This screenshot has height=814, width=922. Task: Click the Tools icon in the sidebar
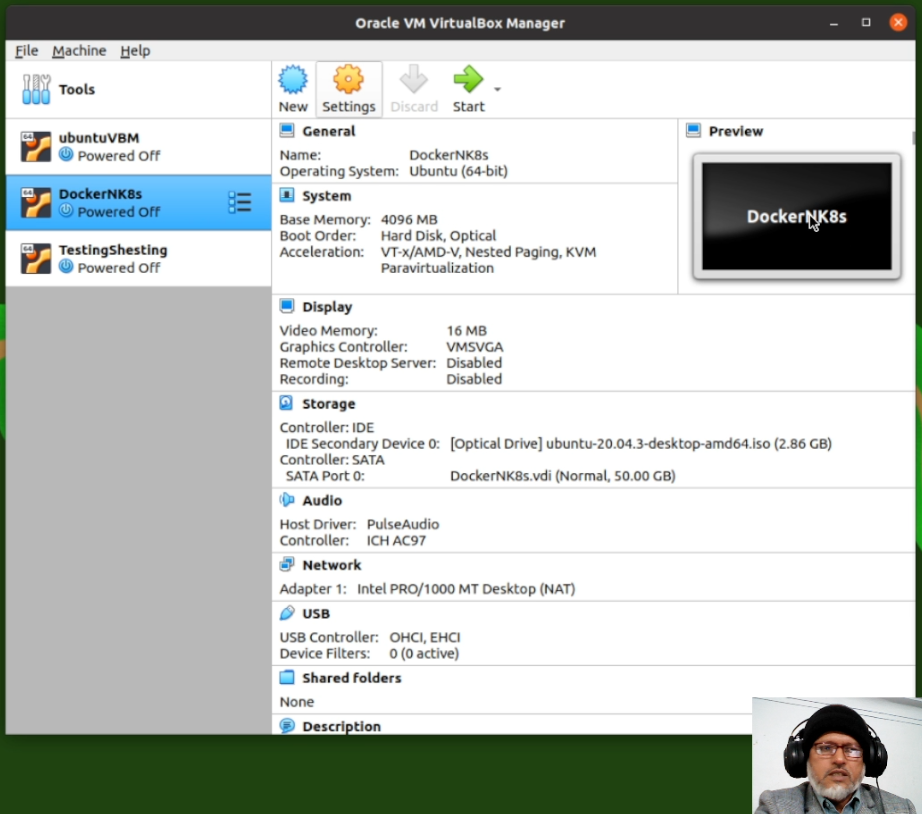pos(36,88)
